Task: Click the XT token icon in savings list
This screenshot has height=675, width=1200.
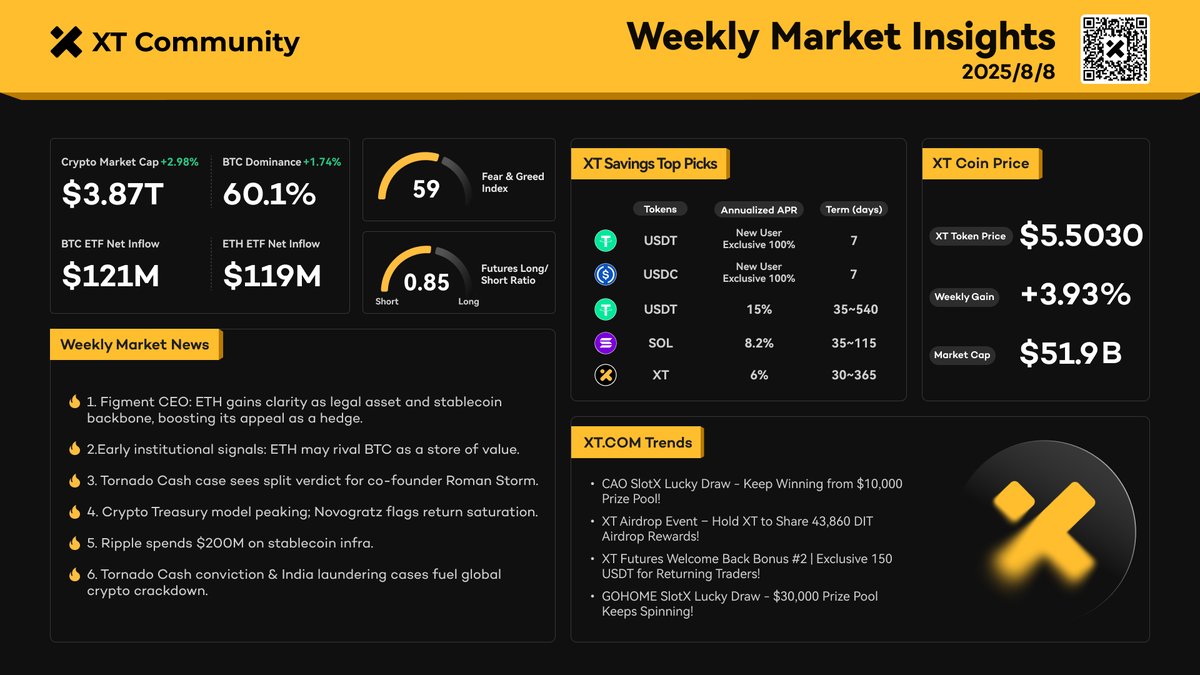Action: 605,375
